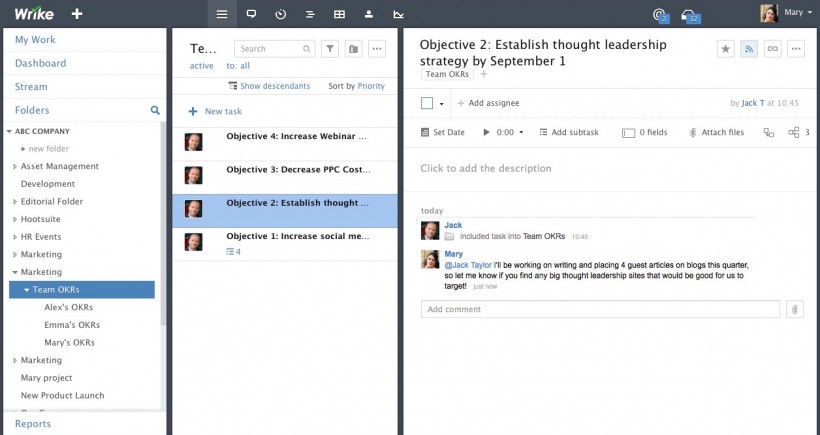Expand the Hootsuite folder arrow

click(x=15, y=219)
